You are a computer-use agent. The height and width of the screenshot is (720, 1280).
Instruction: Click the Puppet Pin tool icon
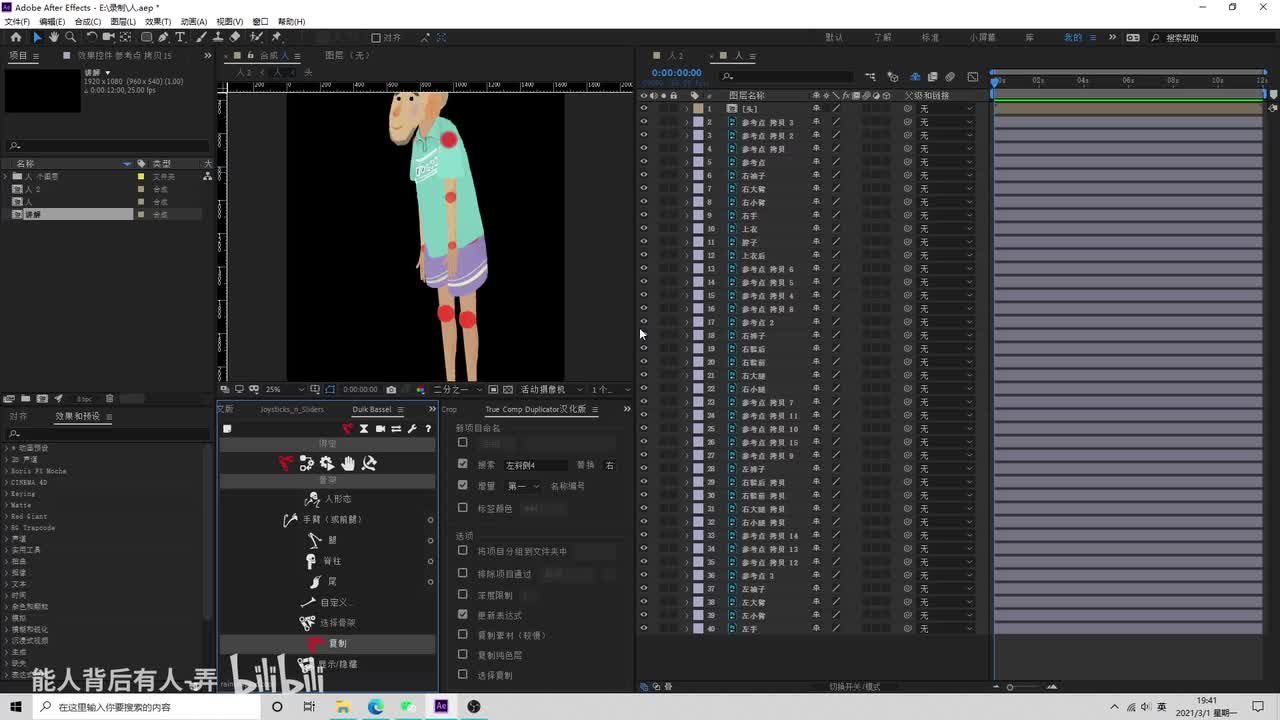(x=276, y=37)
